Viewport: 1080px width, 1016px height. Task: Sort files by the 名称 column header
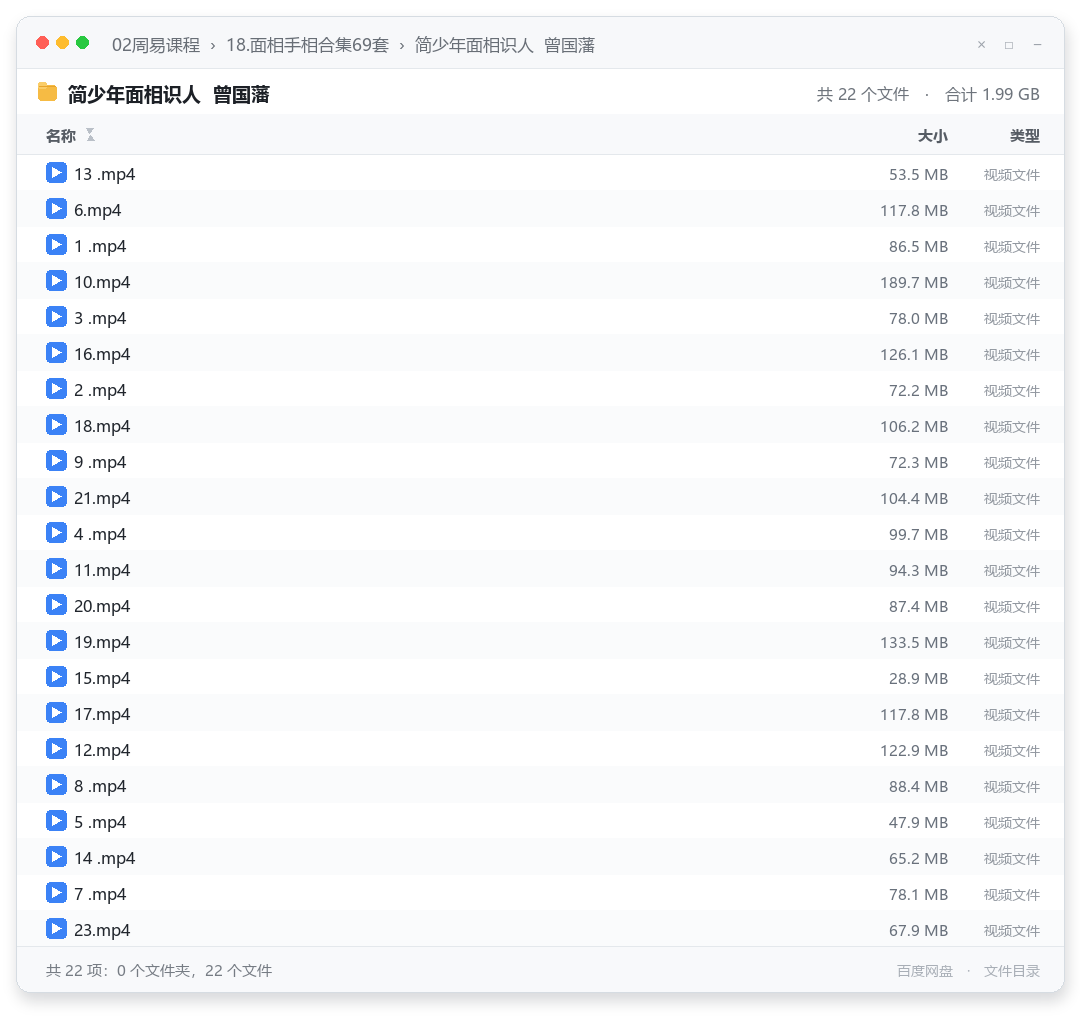pyautogui.click(x=61, y=136)
